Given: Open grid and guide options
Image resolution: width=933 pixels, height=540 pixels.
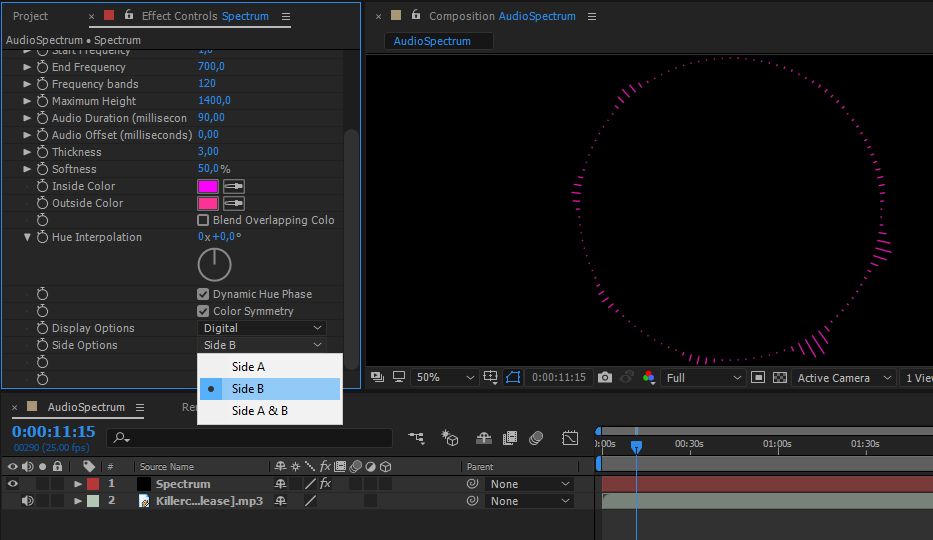Looking at the screenshot, I should click(x=491, y=377).
